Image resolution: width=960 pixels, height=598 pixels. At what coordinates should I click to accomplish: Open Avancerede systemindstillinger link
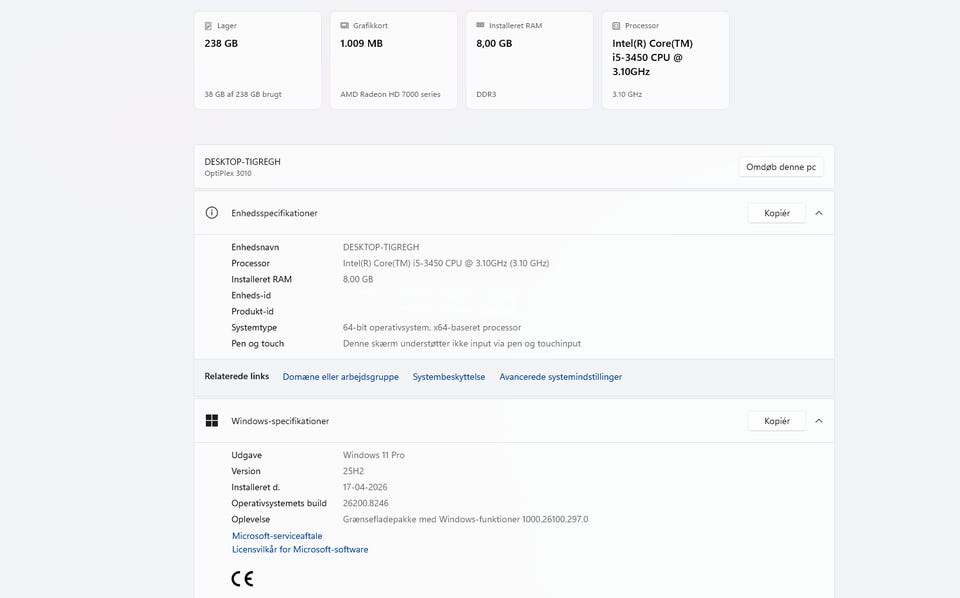(x=560, y=377)
